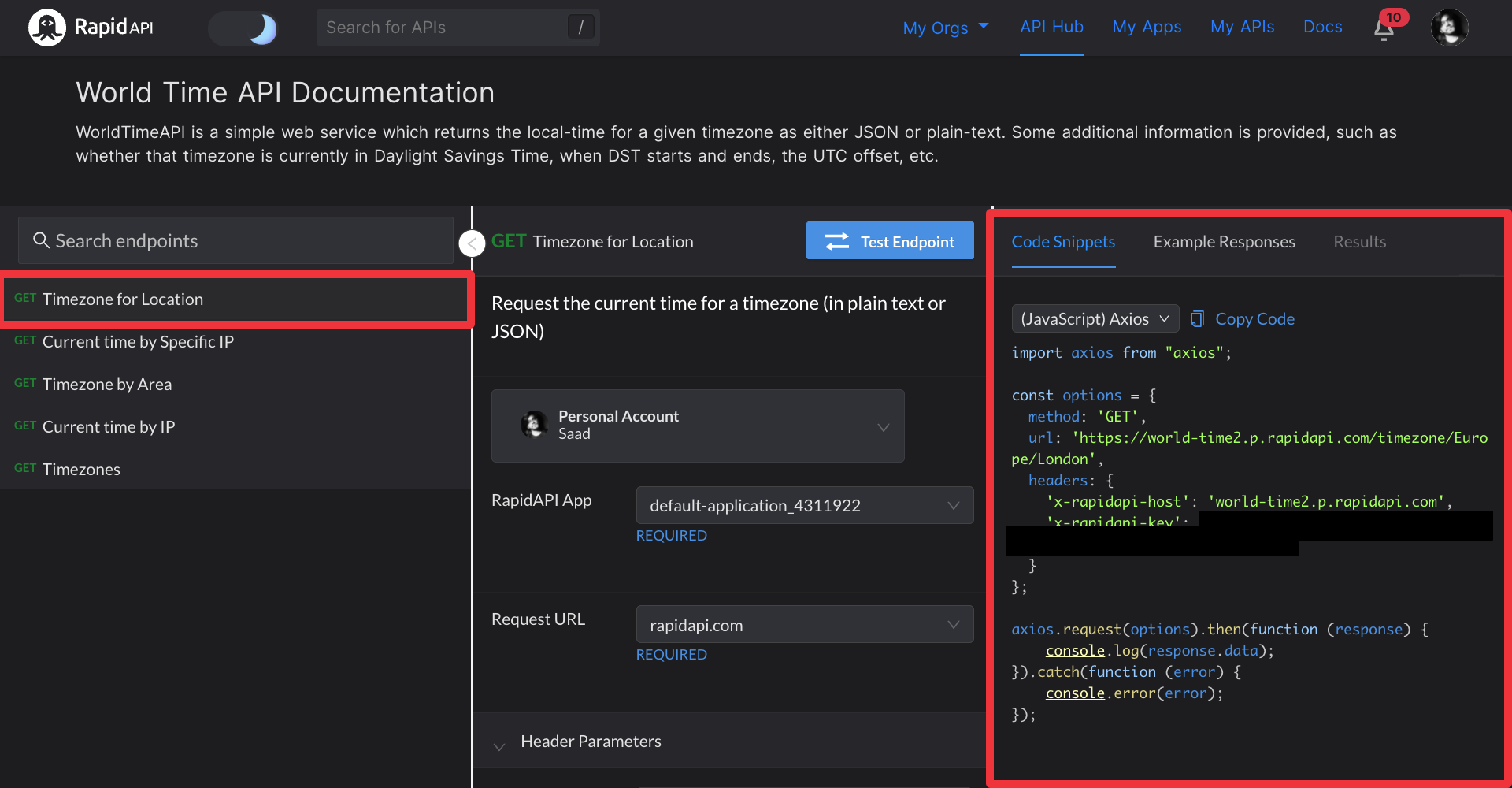Open the My Orgs dropdown
Screen dimensions: 1512x788
click(x=946, y=28)
